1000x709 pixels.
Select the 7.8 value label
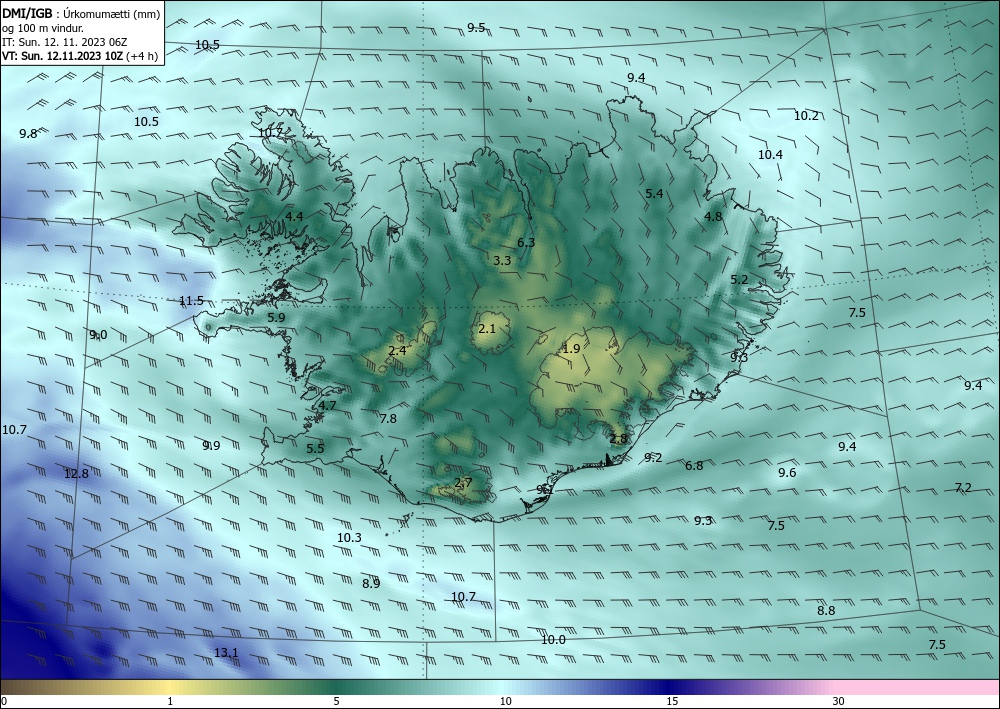[388, 418]
